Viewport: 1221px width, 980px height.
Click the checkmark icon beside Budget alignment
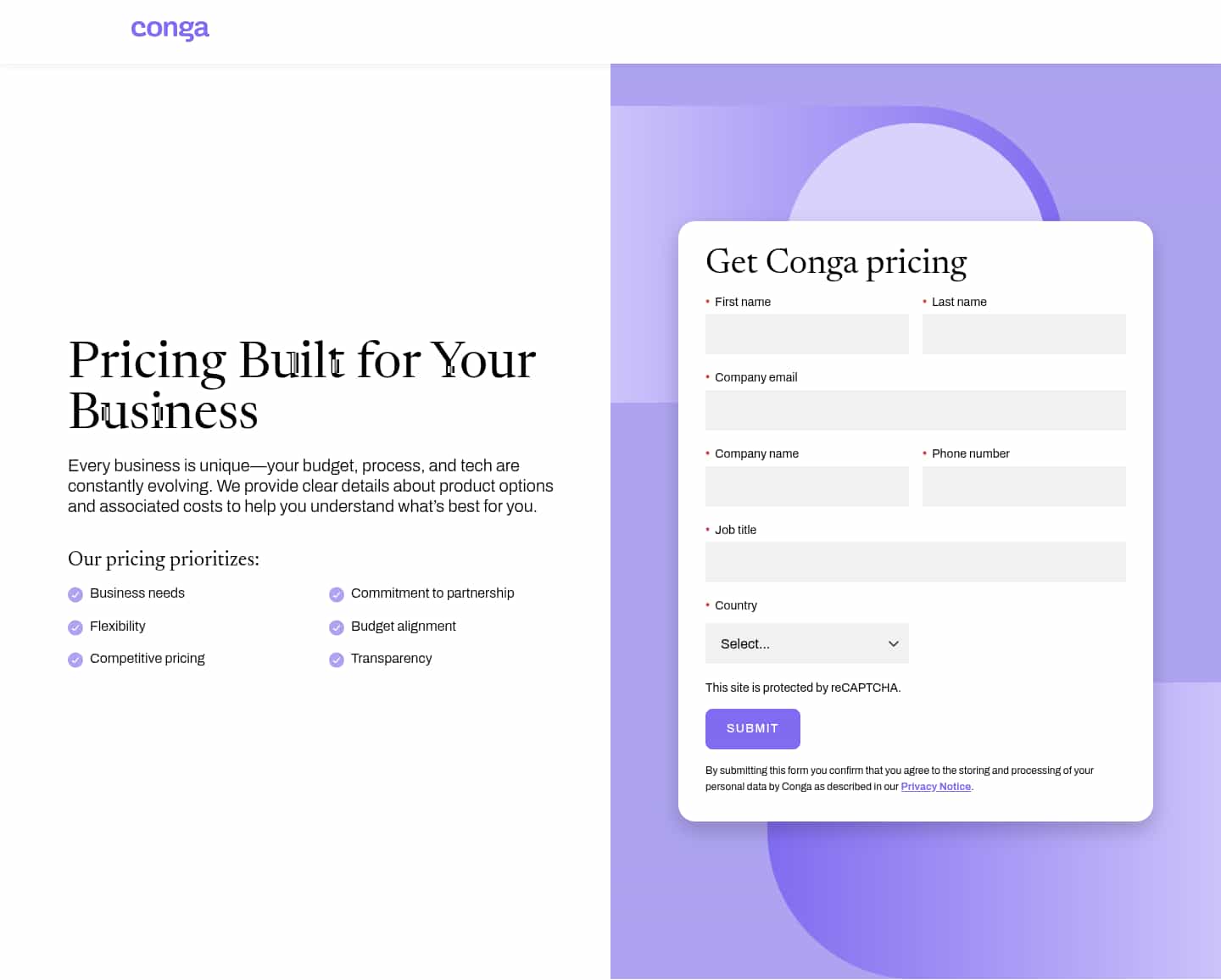[336, 627]
